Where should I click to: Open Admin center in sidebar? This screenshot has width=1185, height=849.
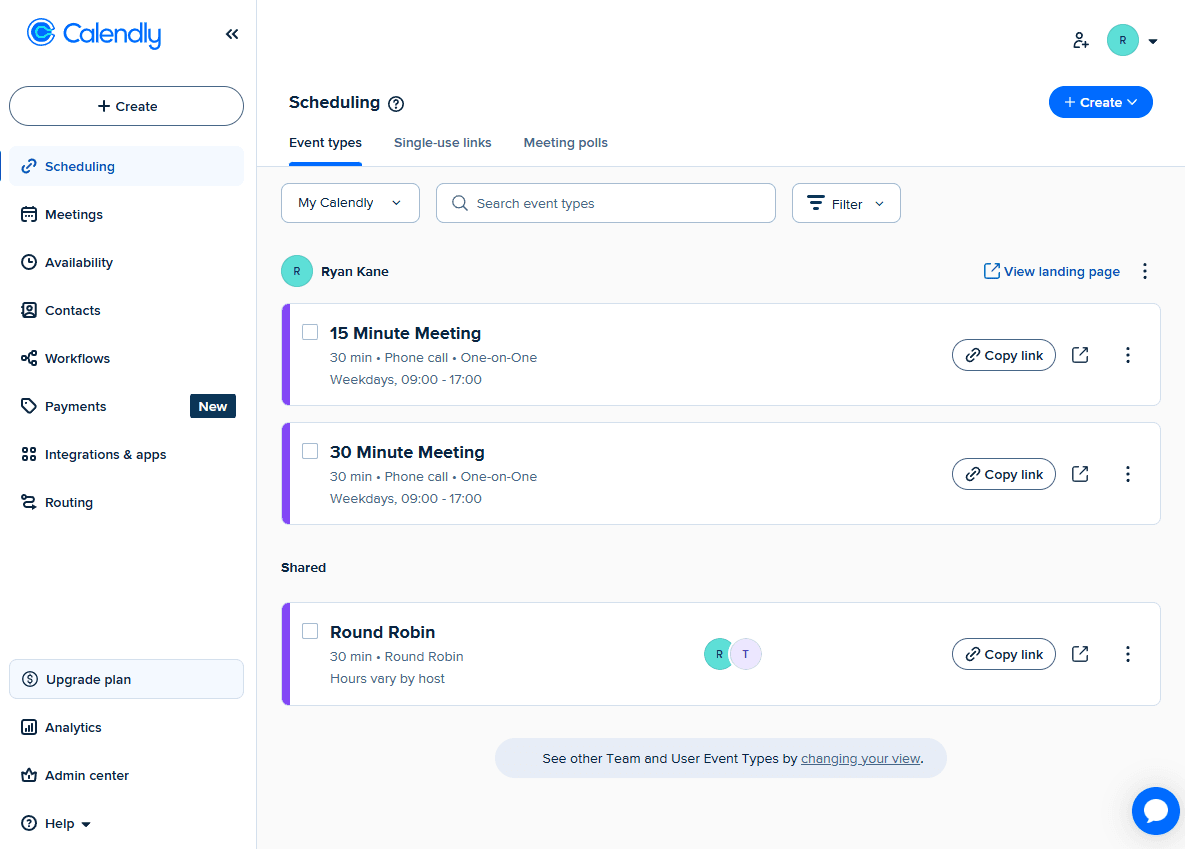click(x=126, y=776)
